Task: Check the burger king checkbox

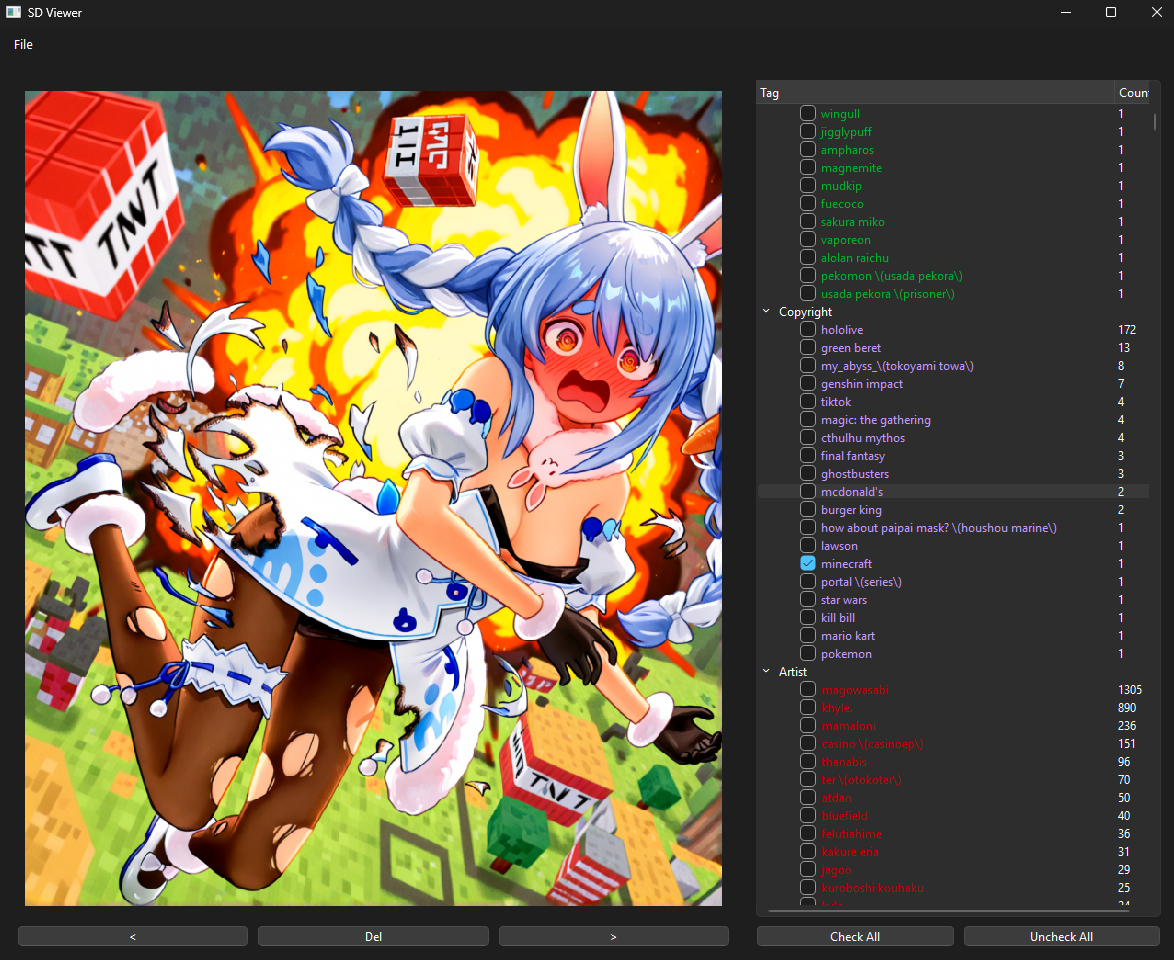Action: 808,509
